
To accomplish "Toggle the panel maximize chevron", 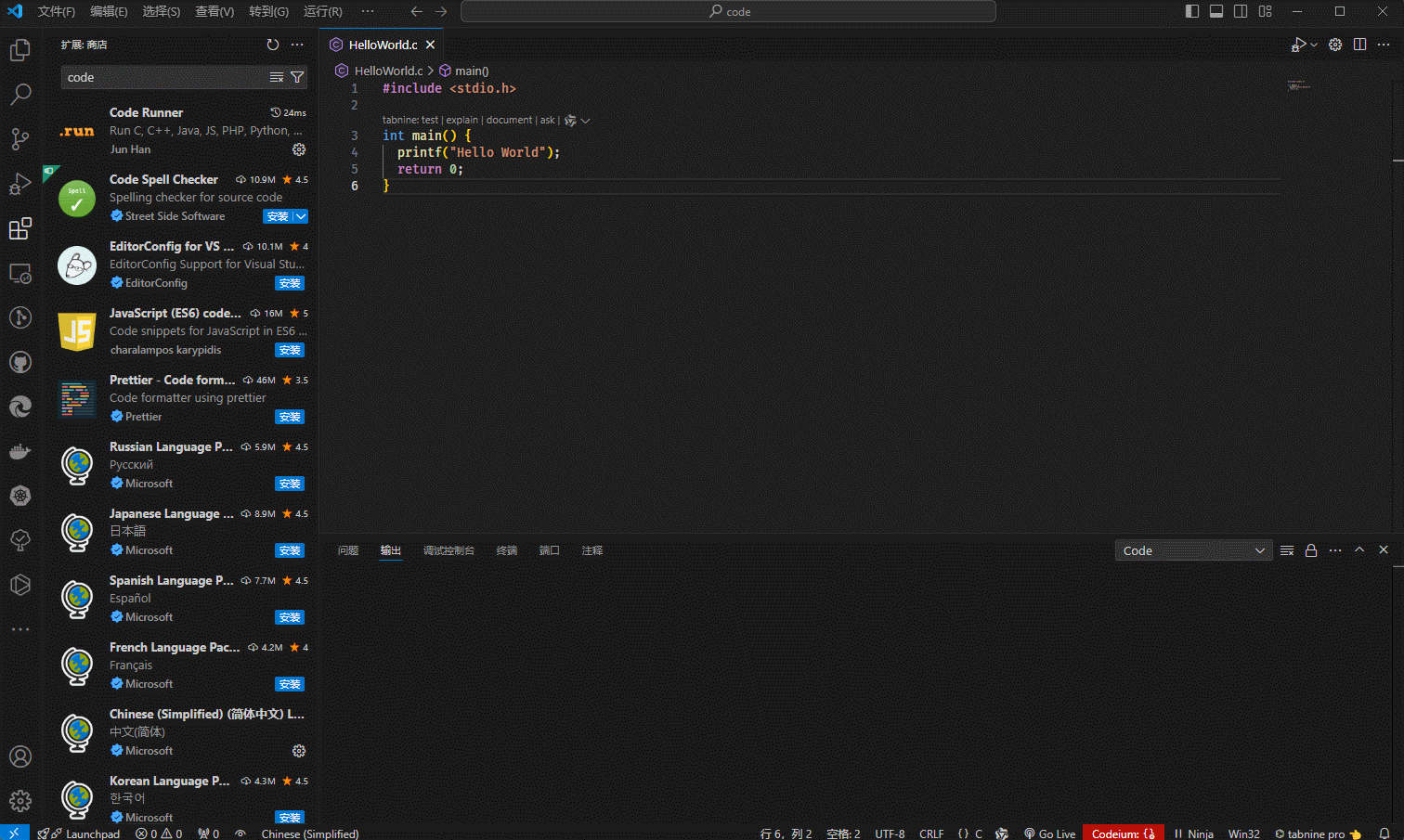I will pos(1359,549).
